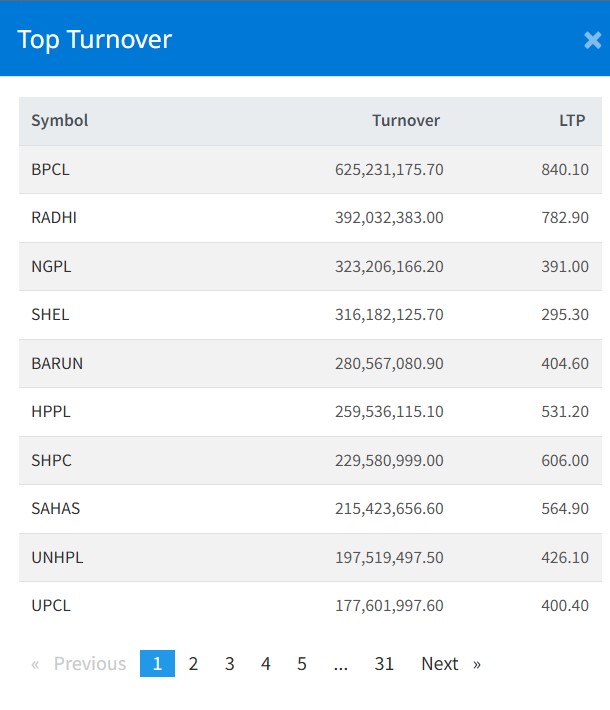Viewport: 610px width, 710px height.
Task: Jump to last page 31
Action: point(384,664)
